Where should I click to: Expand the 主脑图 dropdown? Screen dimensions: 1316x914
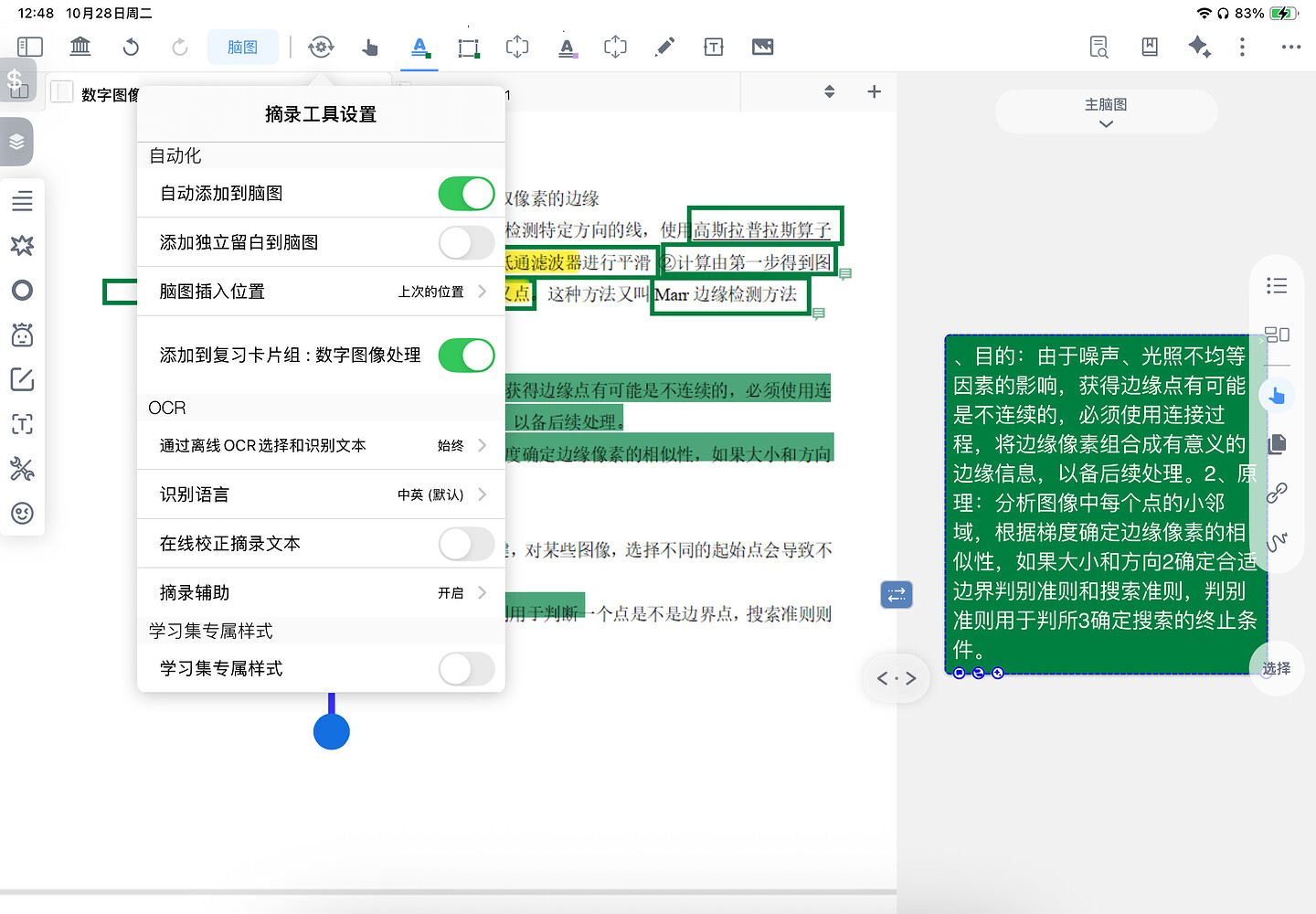coord(1106,112)
